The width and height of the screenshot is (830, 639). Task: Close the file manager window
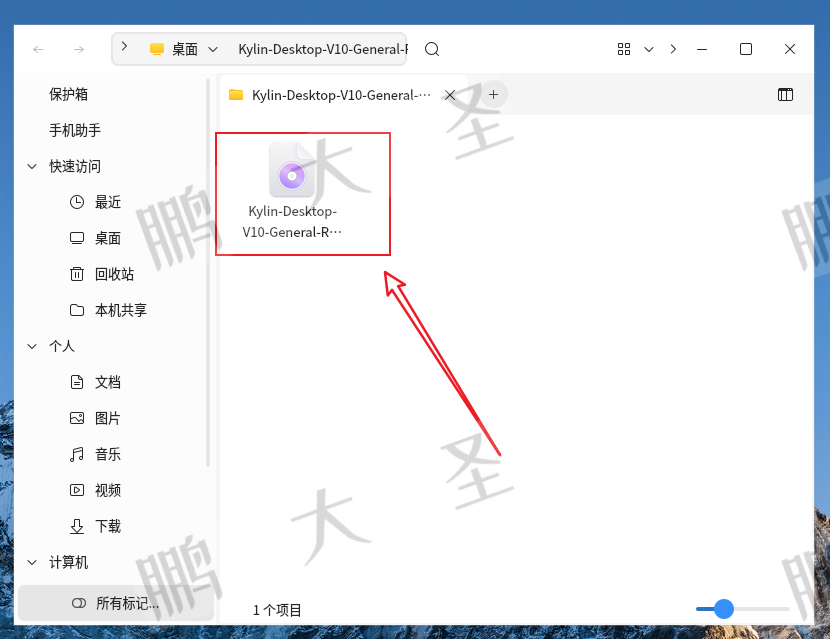790,49
